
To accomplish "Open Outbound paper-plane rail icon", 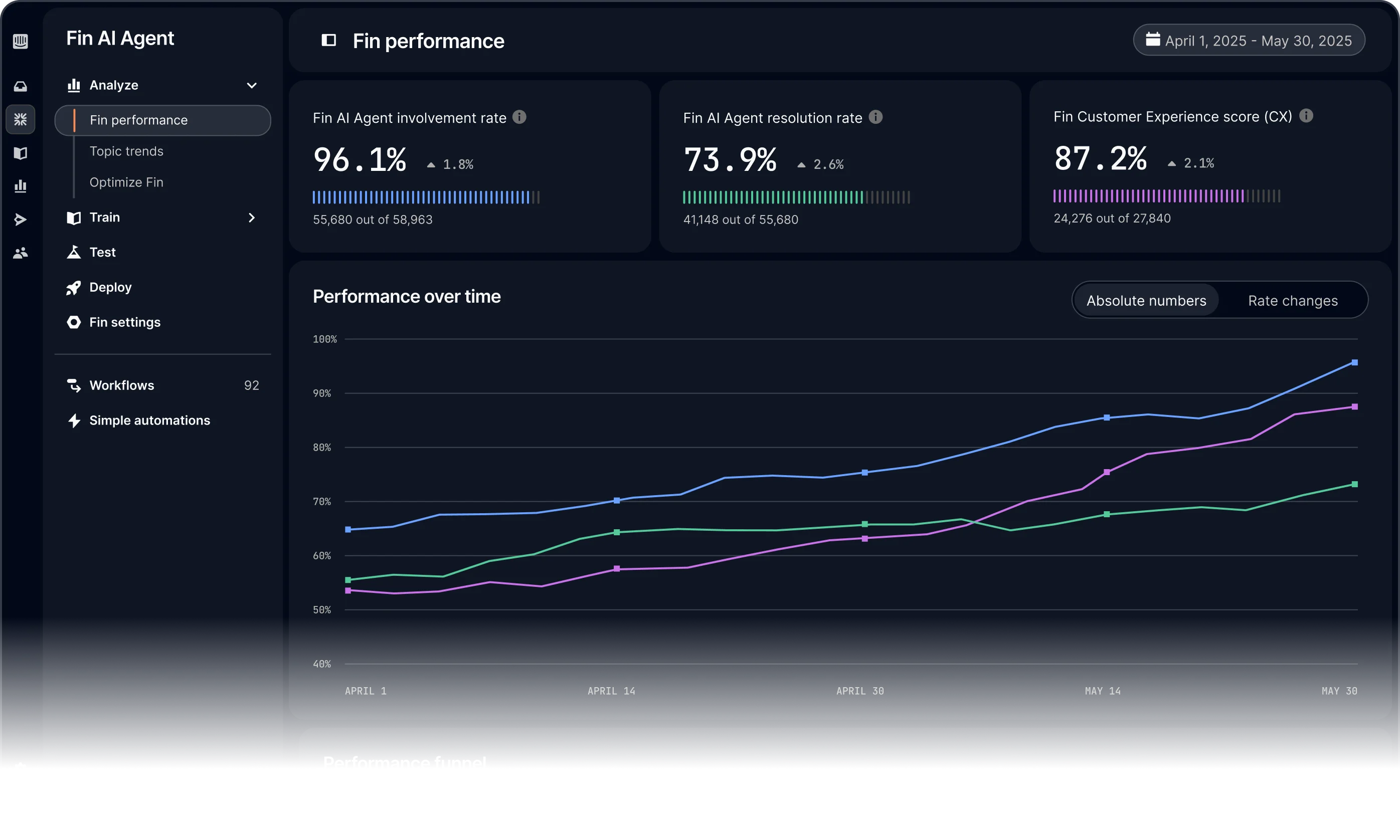I will click(21, 220).
